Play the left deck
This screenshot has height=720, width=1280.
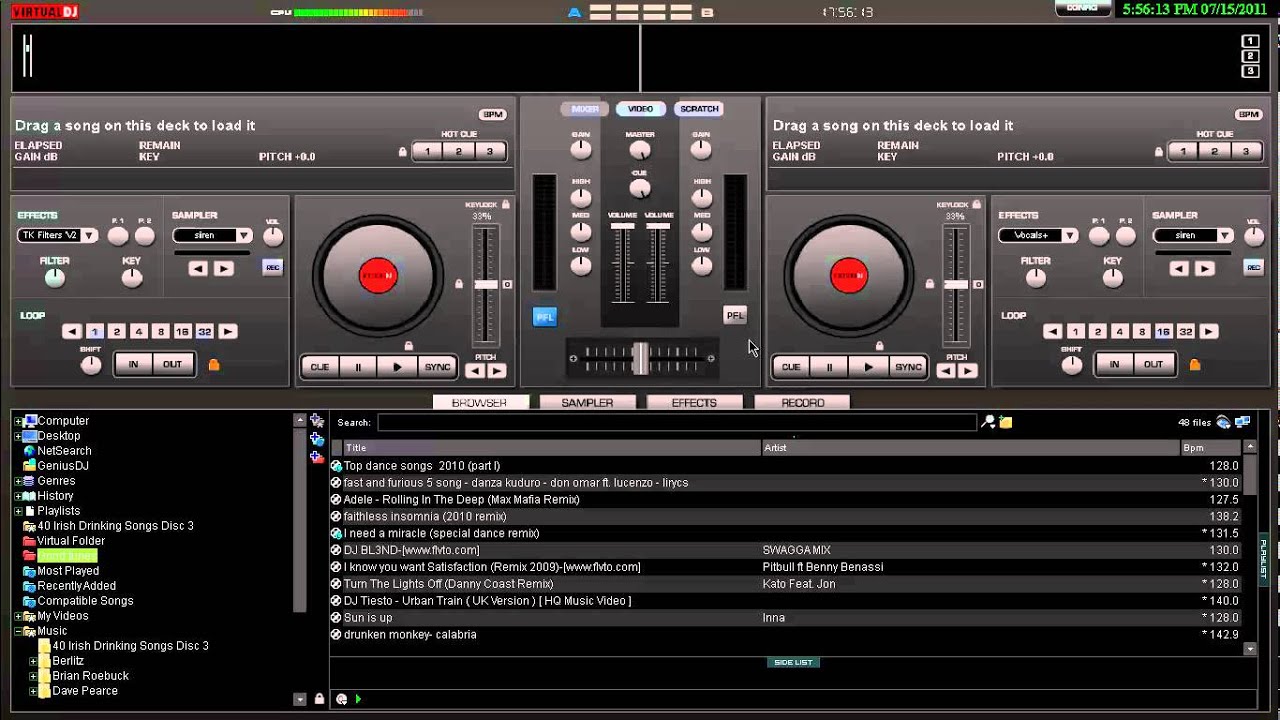tap(397, 367)
